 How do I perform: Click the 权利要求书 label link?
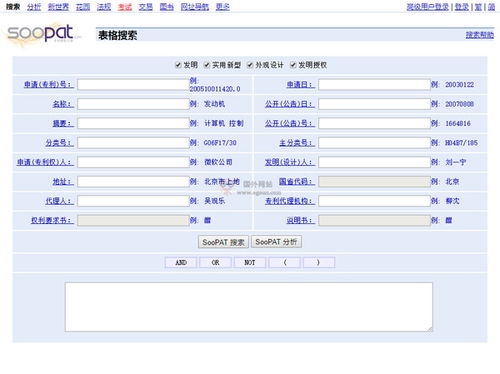[x=53, y=220]
